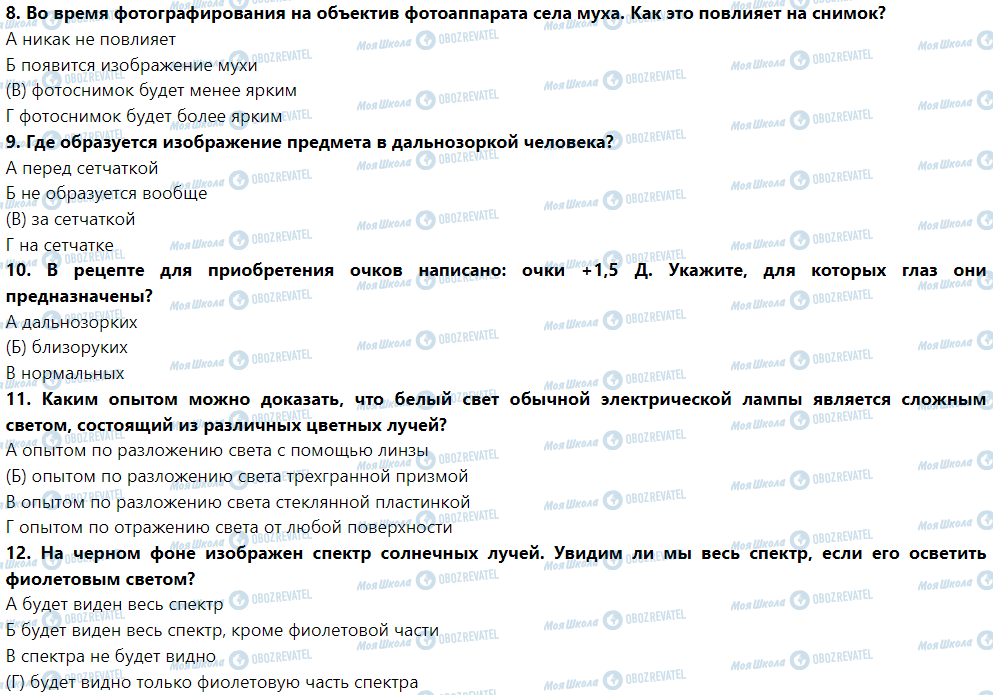Select 'Г фотоснимок будет более ярким'
The width and height of the screenshot is (993, 695).
(143, 117)
